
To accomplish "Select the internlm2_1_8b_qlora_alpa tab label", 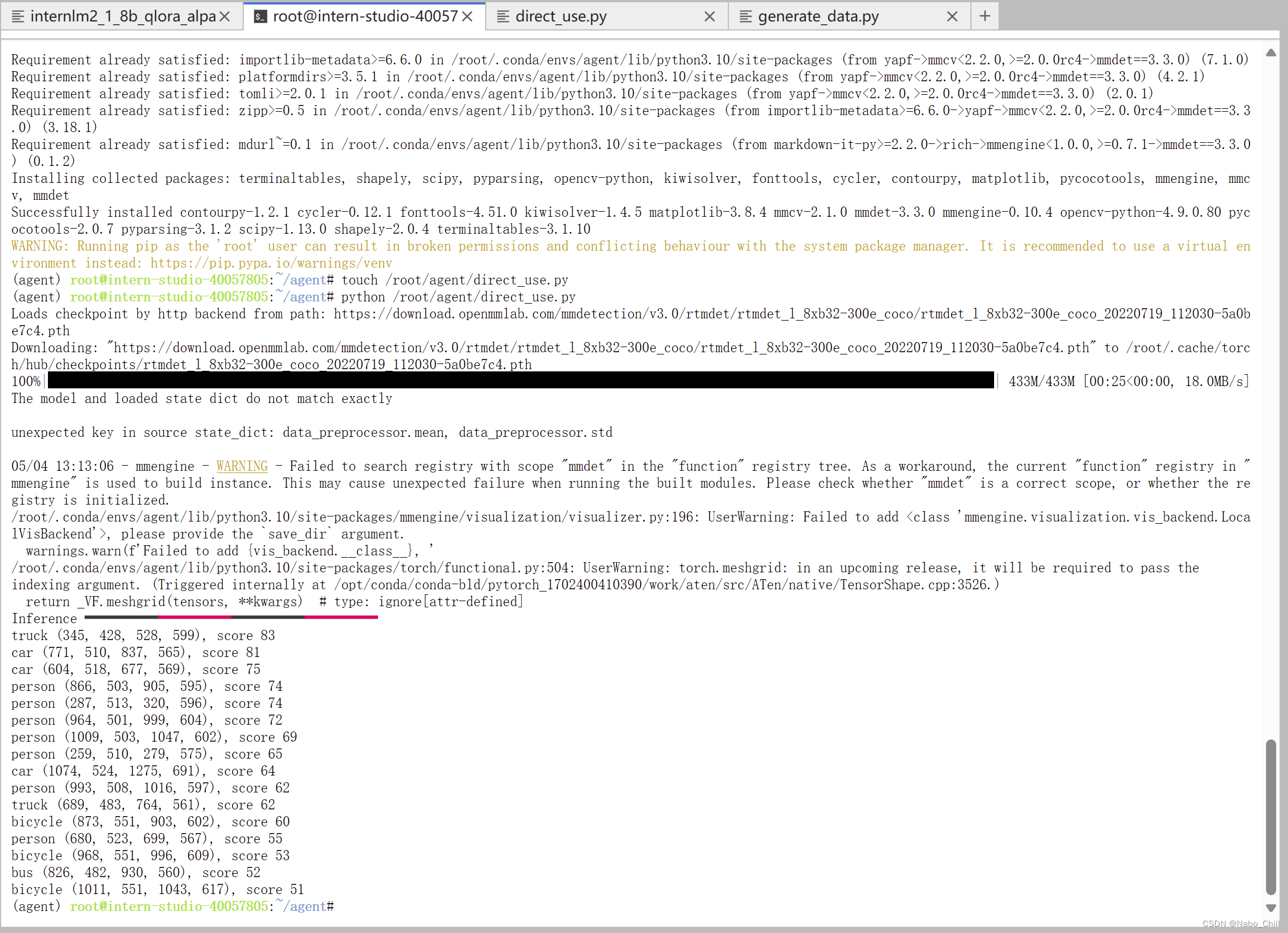I will point(122,16).
